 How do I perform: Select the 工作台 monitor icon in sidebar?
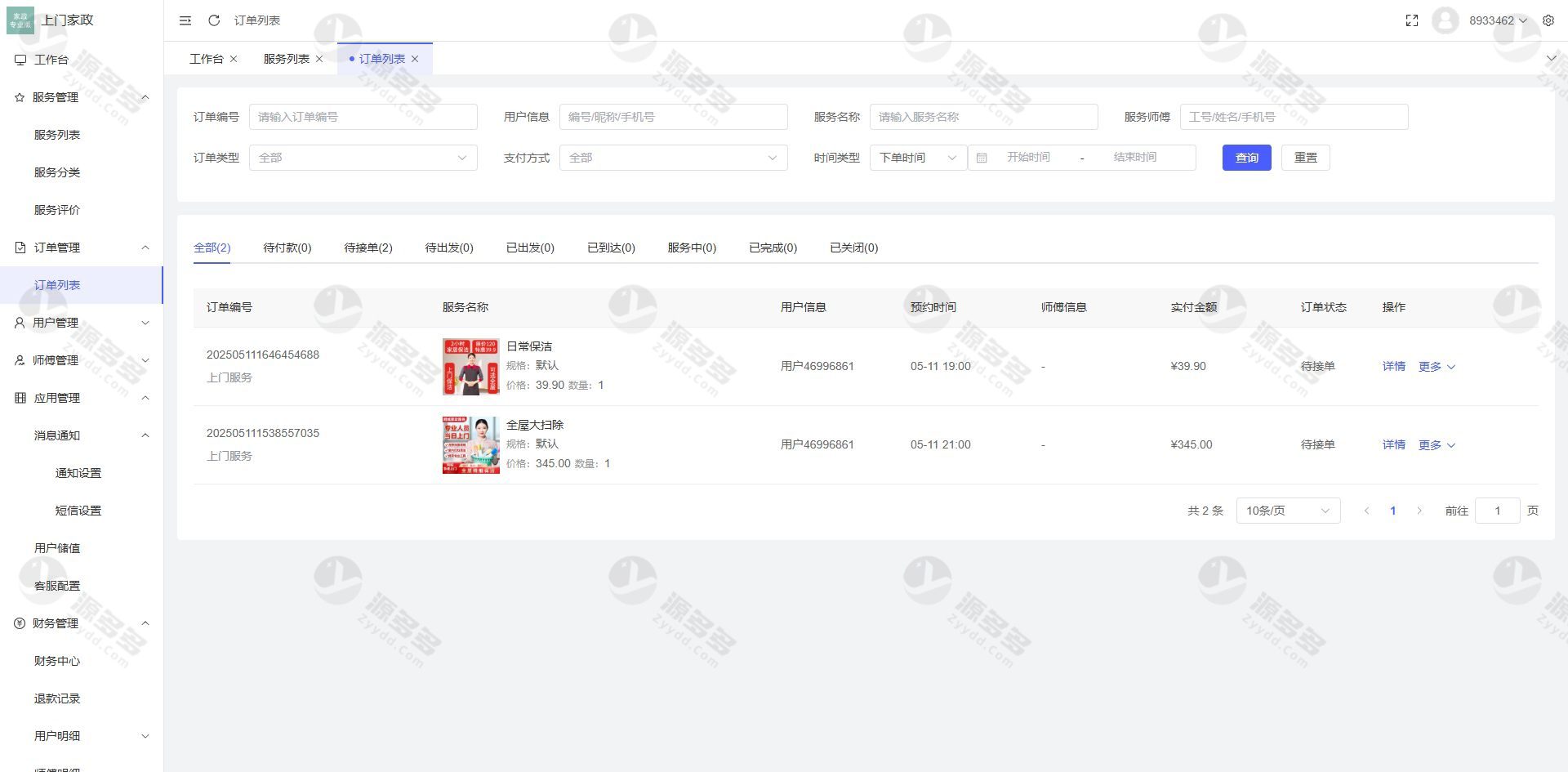click(18, 59)
